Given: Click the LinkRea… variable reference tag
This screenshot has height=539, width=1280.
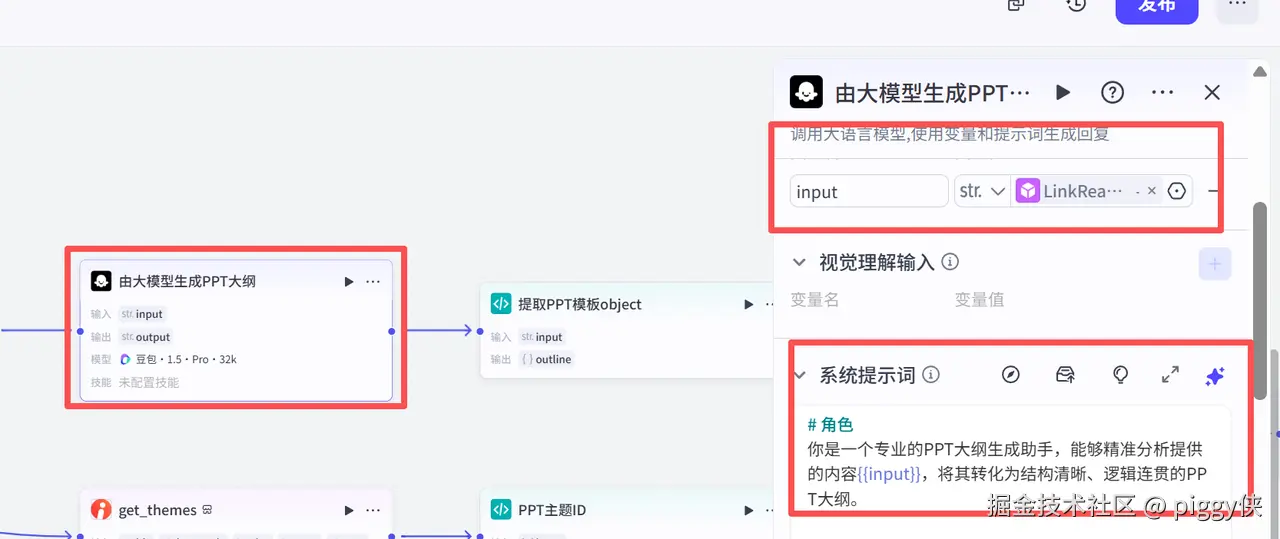Looking at the screenshot, I should pyautogui.click(x=1083, y=191).
